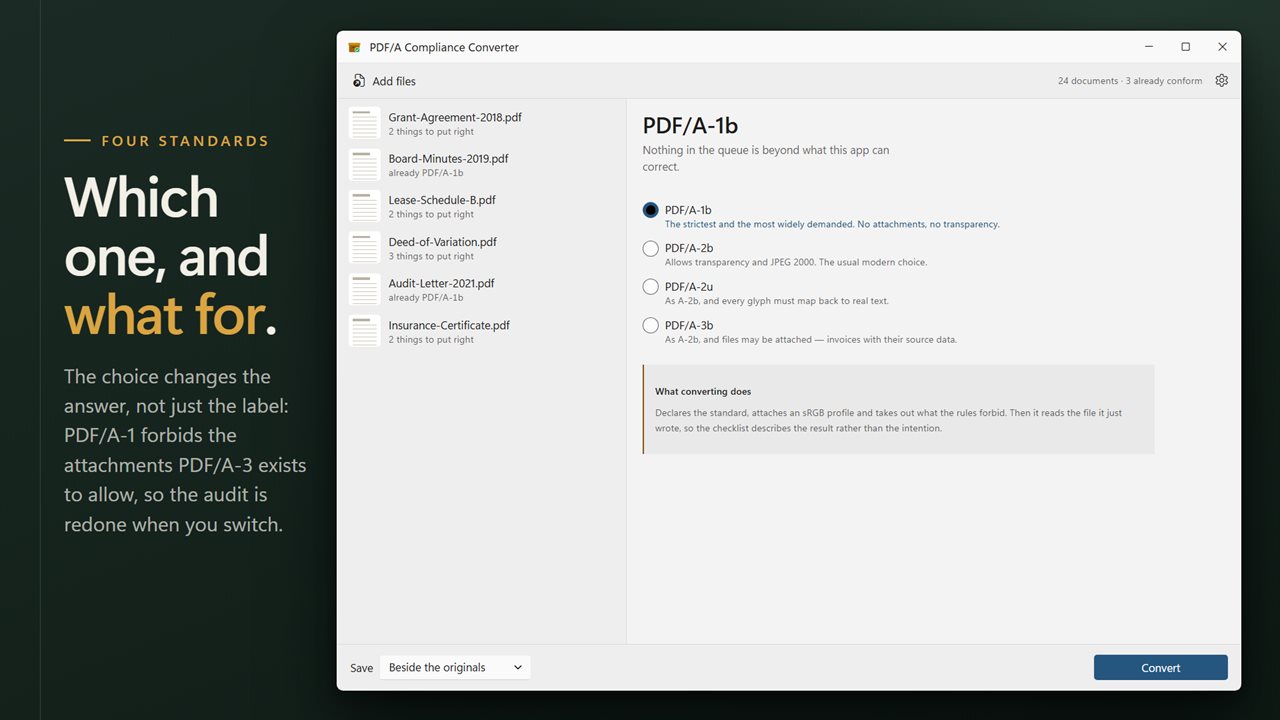
Task: Click "24 documents · 3 already conform" status text
Action: coord(1130,81)
